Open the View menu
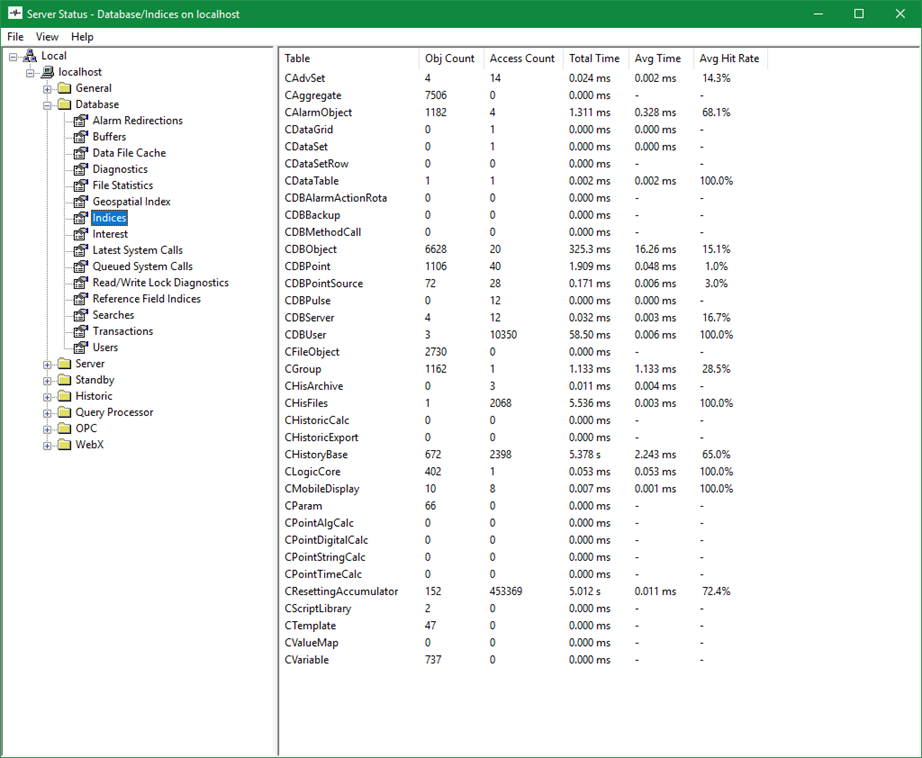 (x=47, y=37)
